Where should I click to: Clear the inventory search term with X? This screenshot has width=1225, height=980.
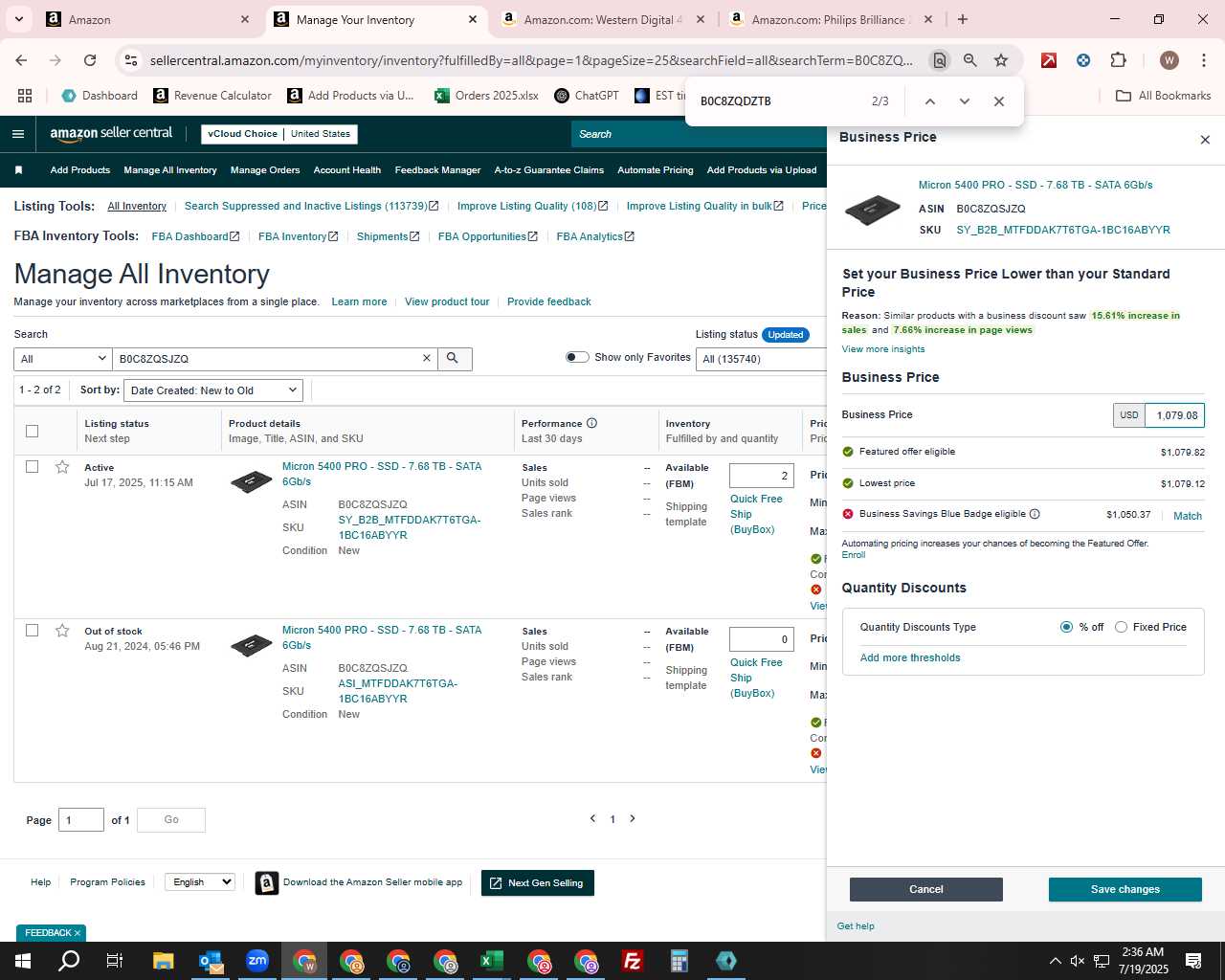pos(427,358)
